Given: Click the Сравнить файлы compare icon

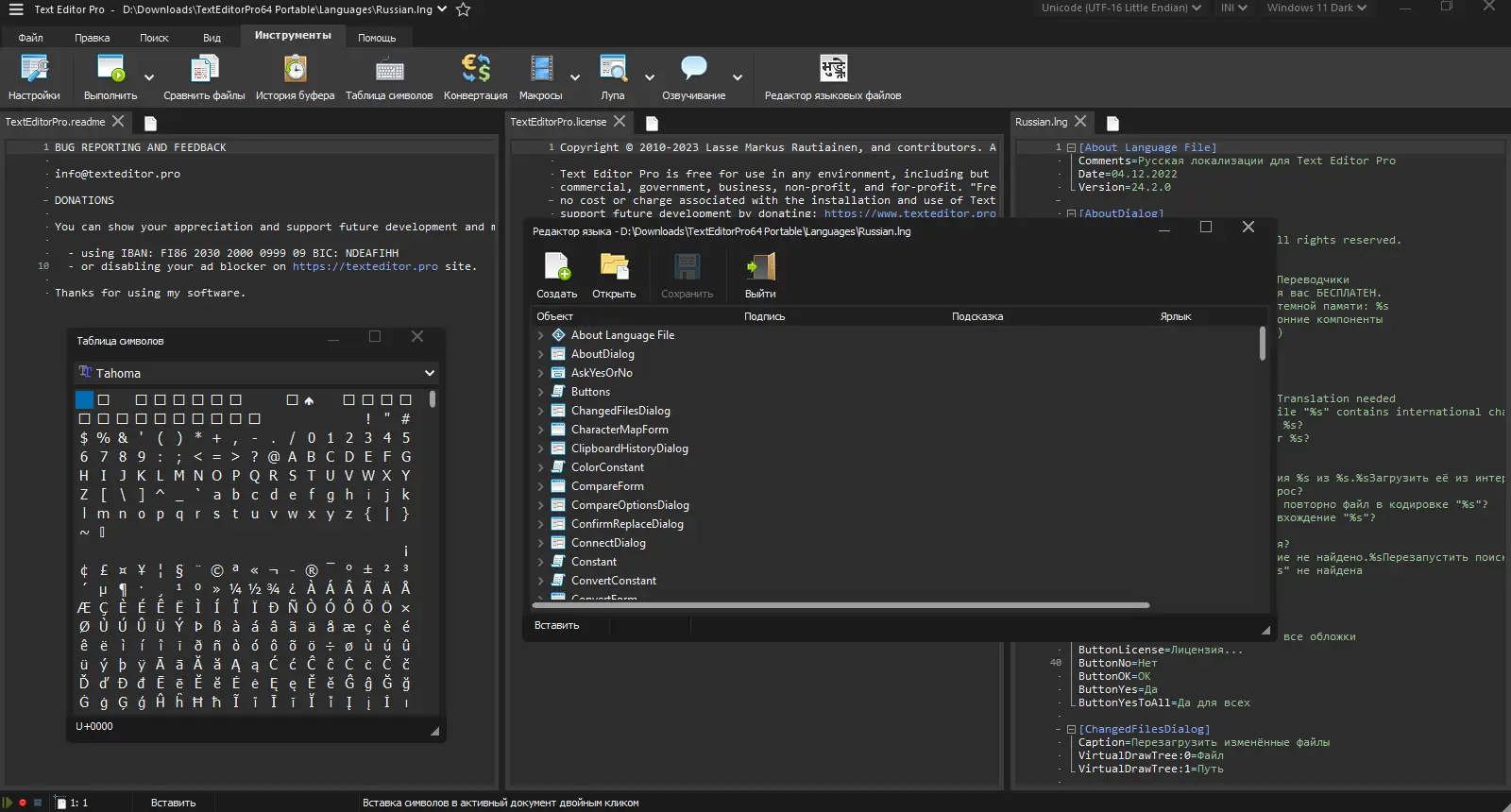Looking at the screenshot, I should pos(204,77).
